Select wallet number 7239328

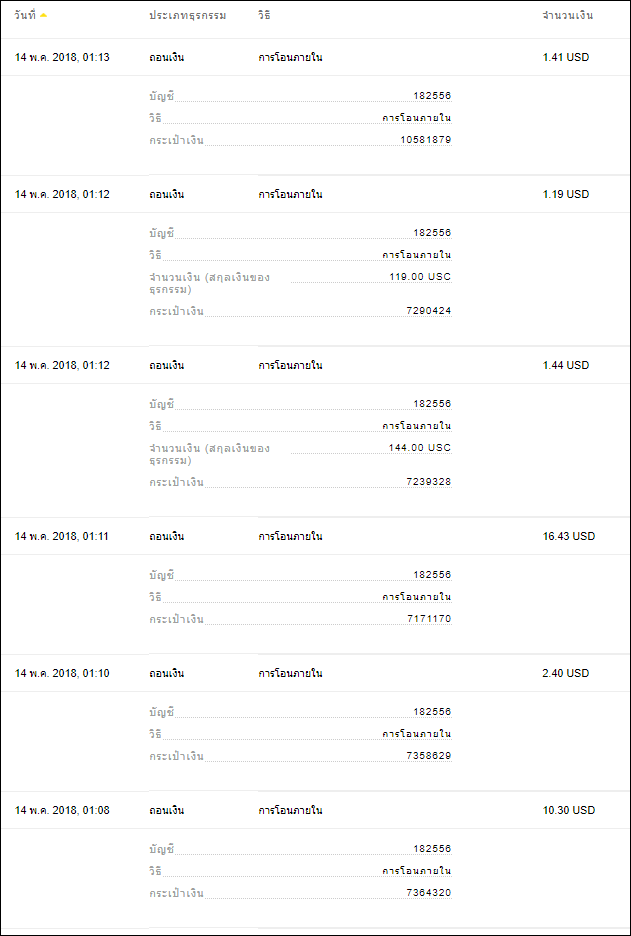pyautogui.click(x=429, y=482)
